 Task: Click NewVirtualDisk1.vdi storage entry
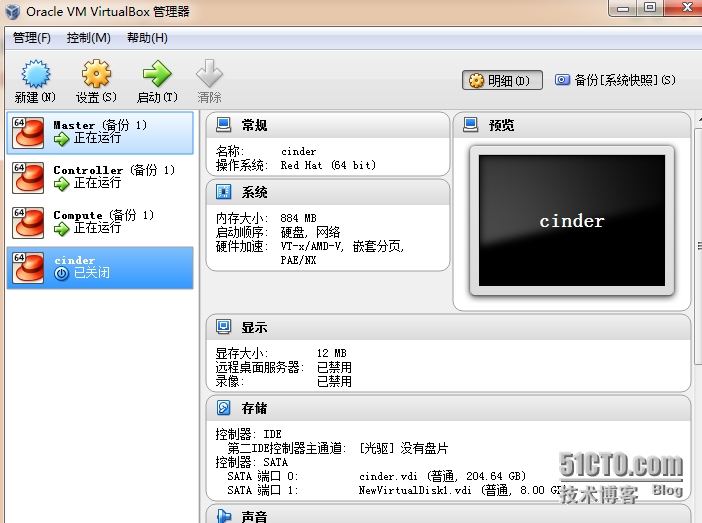(460, 490)
